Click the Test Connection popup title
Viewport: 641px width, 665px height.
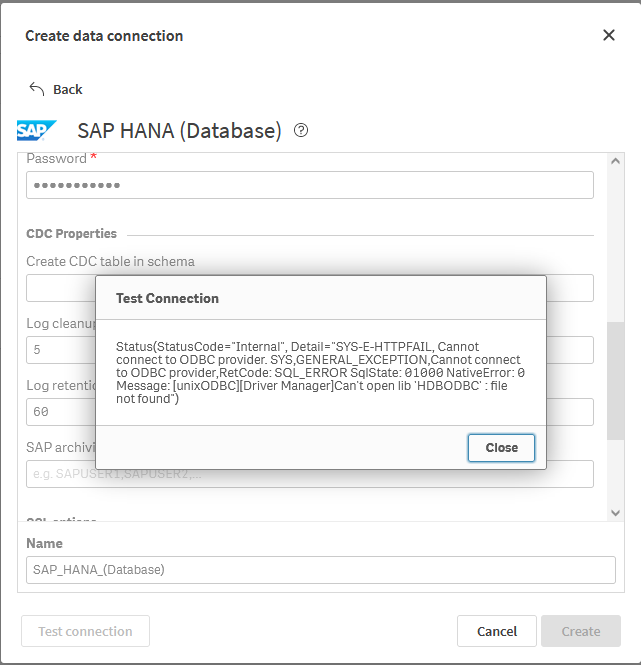(x=167, y=298)
